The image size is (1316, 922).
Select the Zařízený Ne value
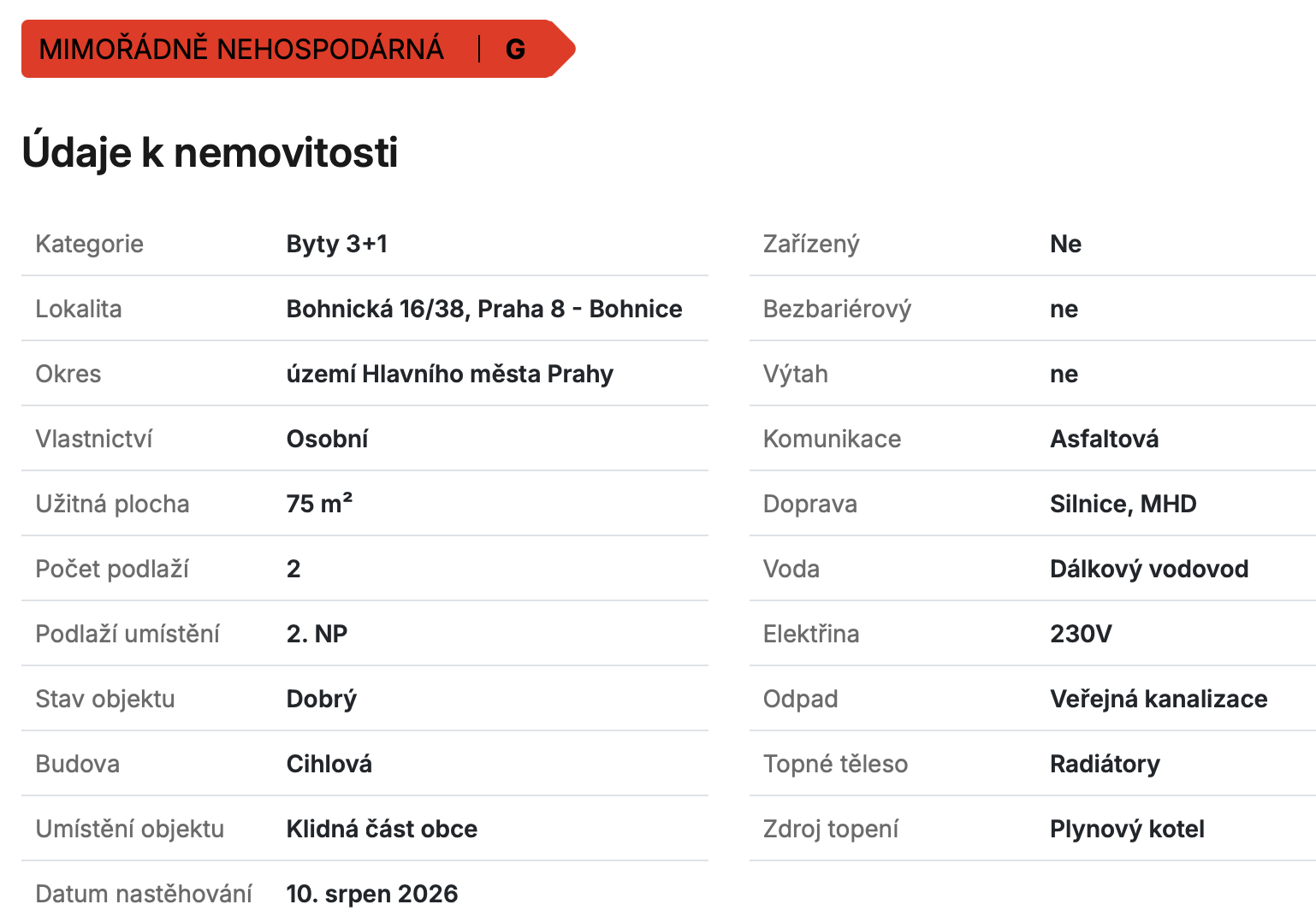(x=1066, y=244)
